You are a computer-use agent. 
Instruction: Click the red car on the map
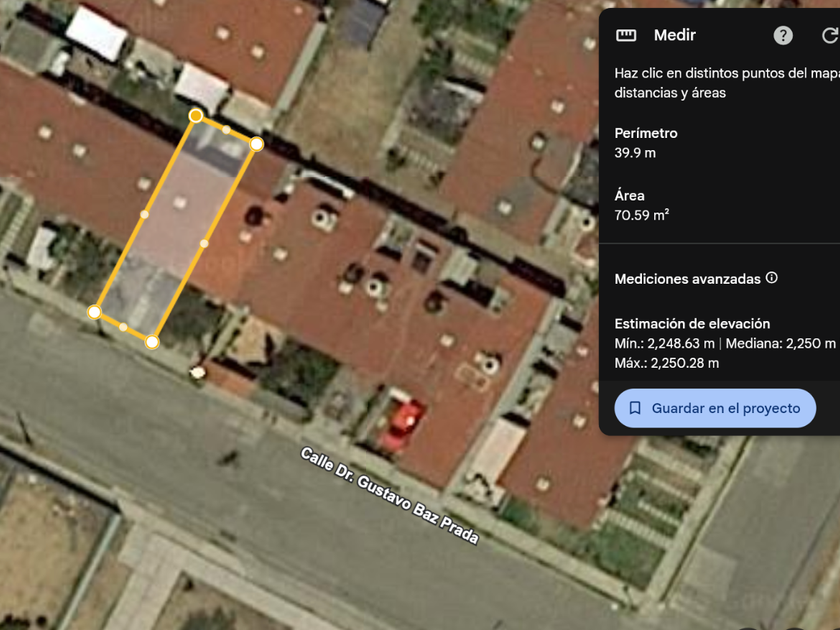[x=401, y=420]
